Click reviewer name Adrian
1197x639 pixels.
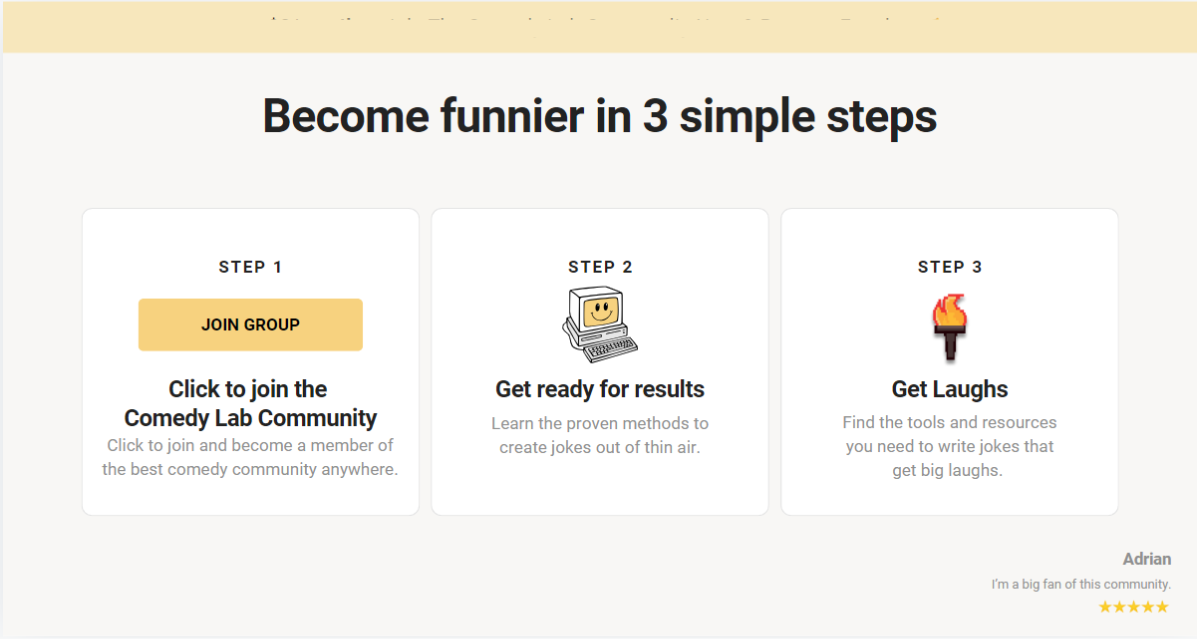[1147, 559]
